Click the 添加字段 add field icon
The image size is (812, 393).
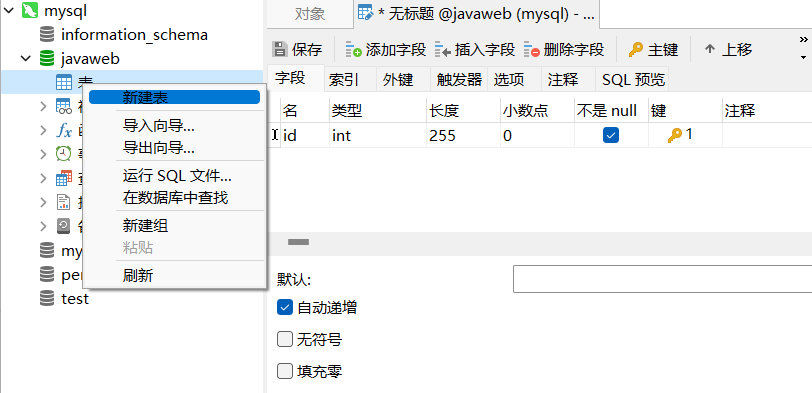point(354,50)
